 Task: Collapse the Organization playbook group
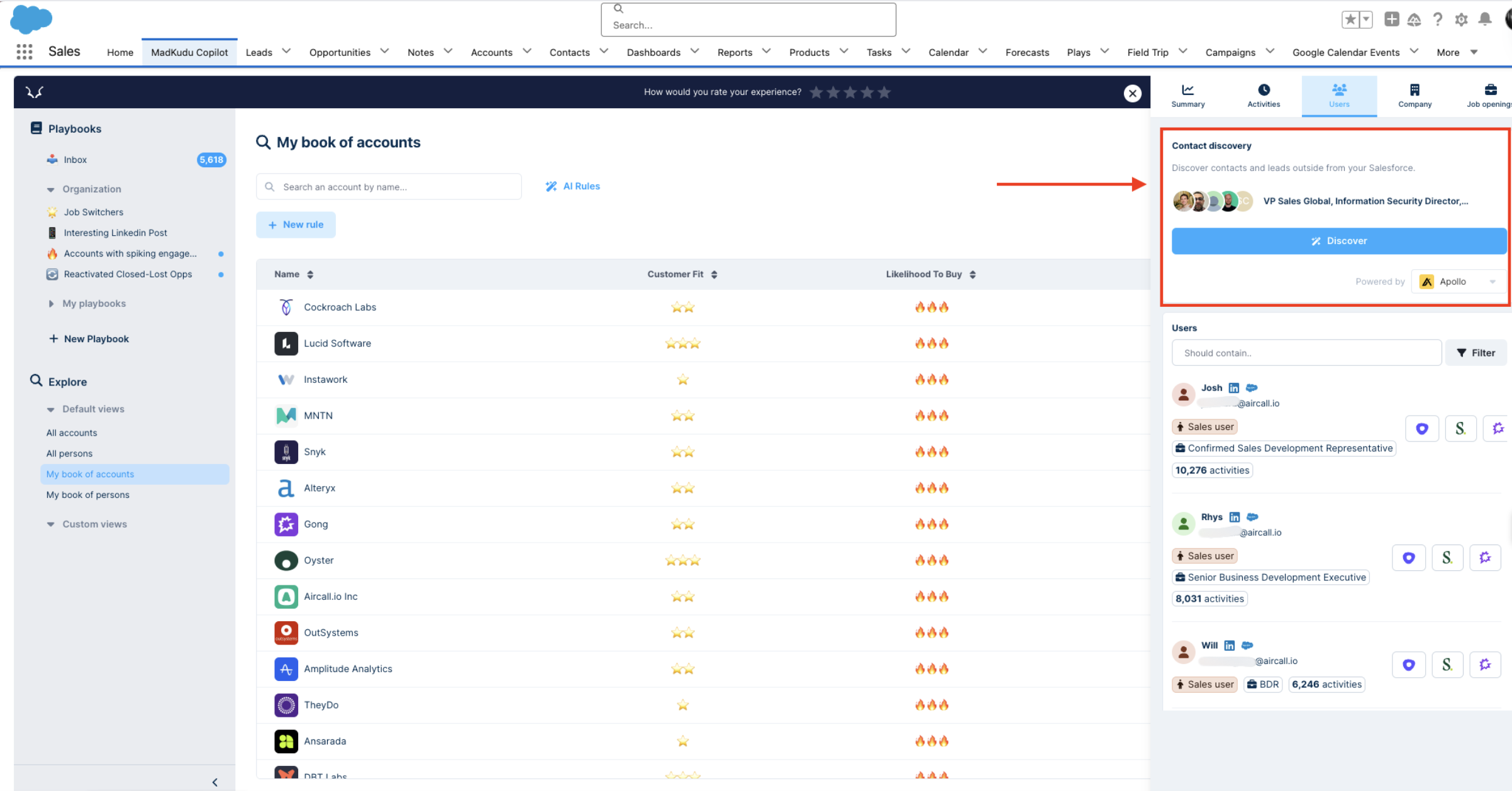click(x=50, y=189)
